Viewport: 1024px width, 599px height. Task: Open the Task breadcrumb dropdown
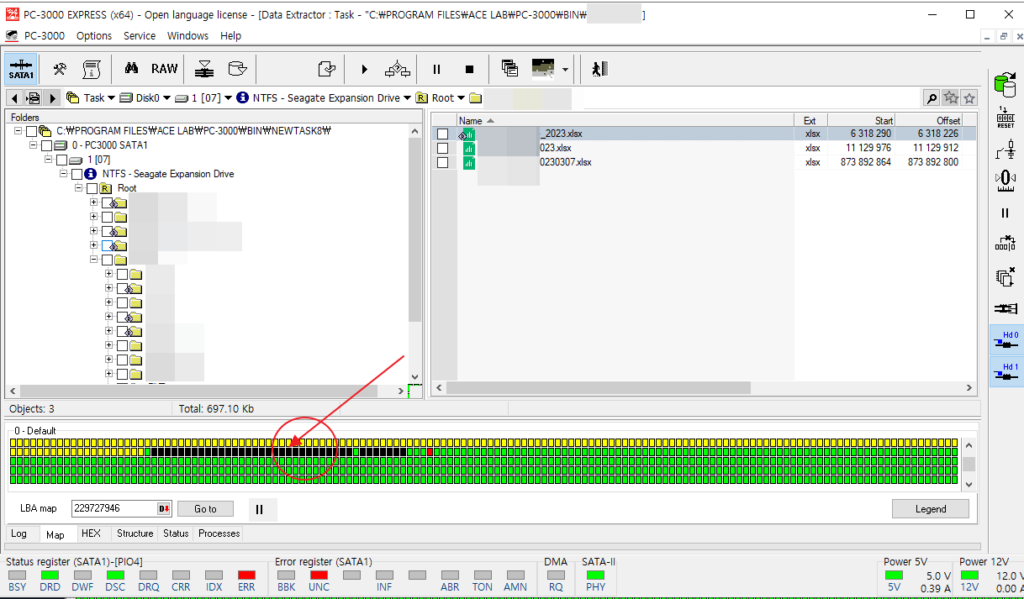(111, 98)
